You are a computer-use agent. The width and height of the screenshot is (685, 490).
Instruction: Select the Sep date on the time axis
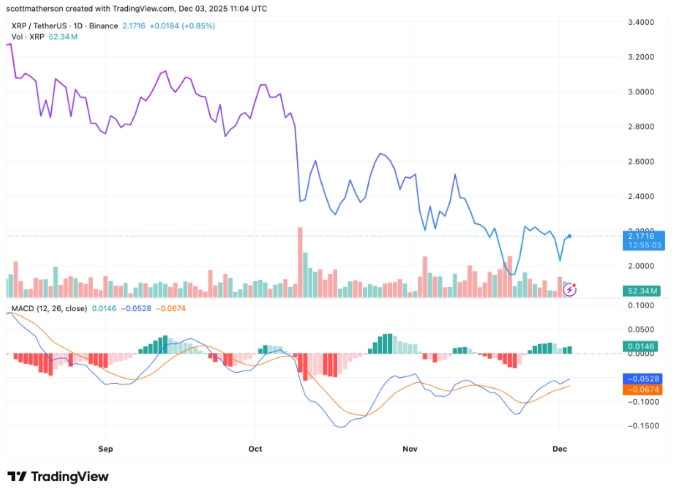[108, 449]
